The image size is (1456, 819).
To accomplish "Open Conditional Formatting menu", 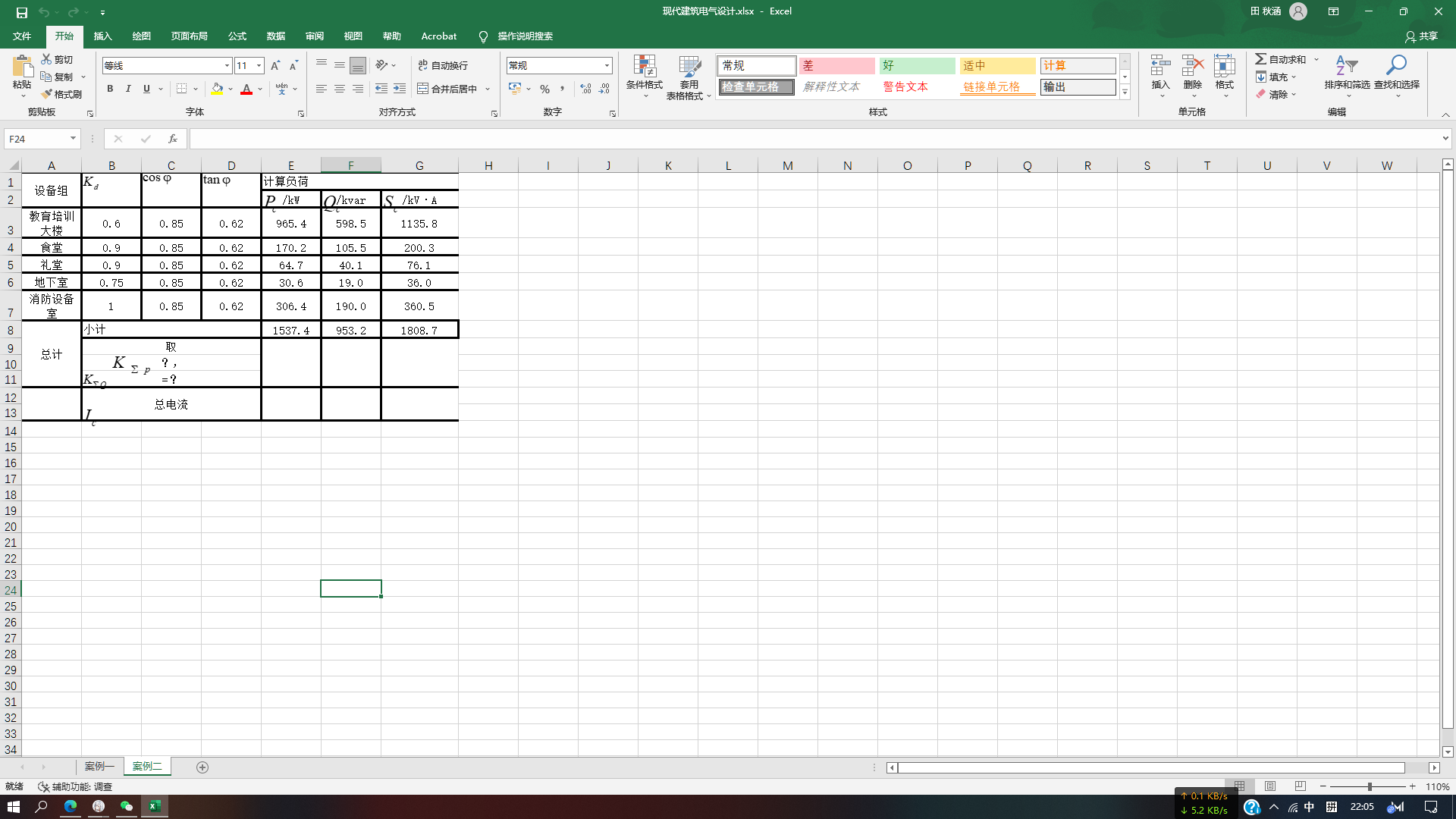I will (x=645, y=77).
